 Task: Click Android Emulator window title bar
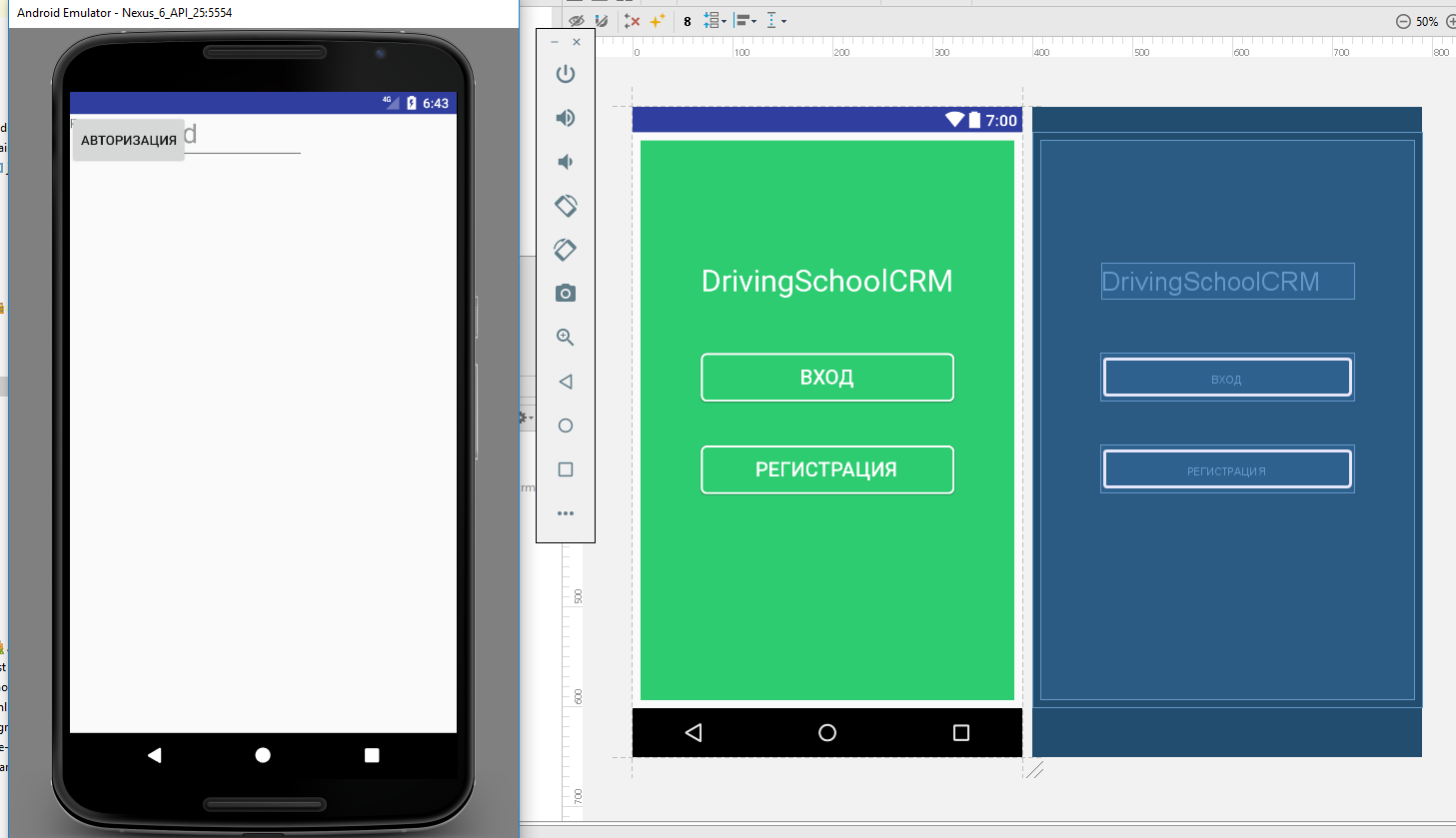coord(264,13)
